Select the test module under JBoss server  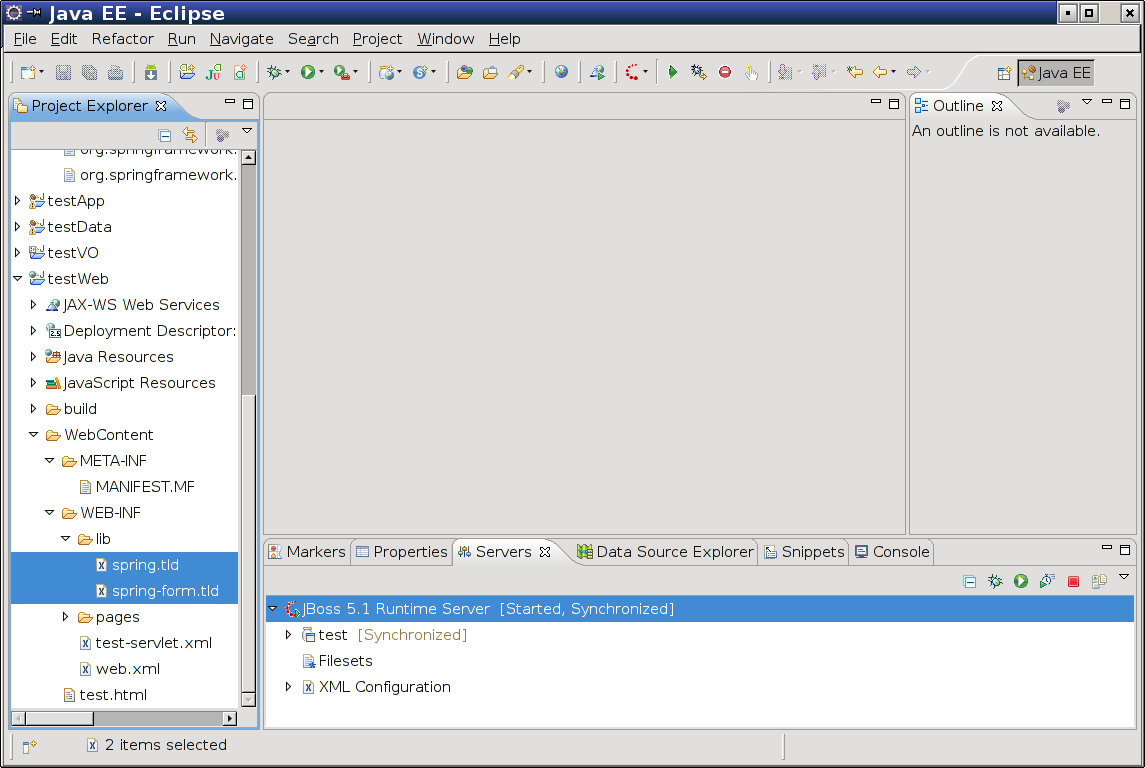pos(333,635)
